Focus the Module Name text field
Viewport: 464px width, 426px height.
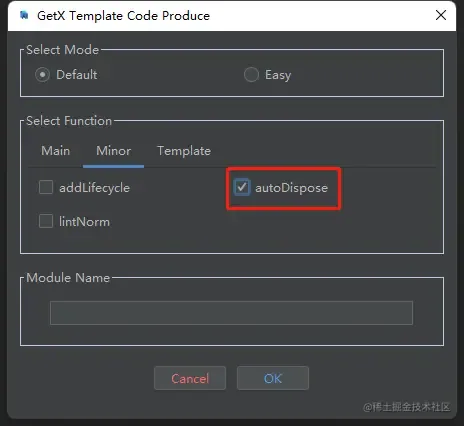(231, 313)
